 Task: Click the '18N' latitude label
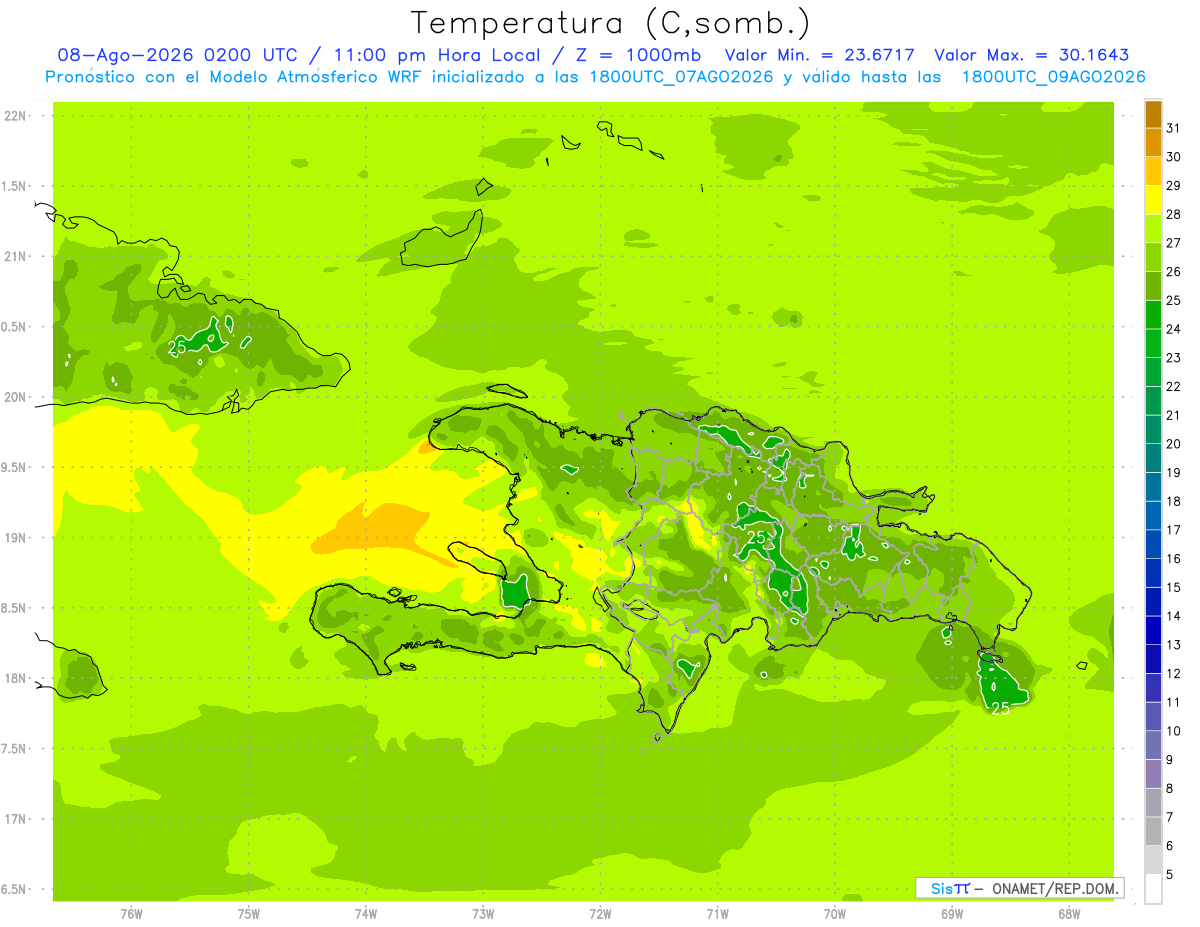tap(17, 678)
